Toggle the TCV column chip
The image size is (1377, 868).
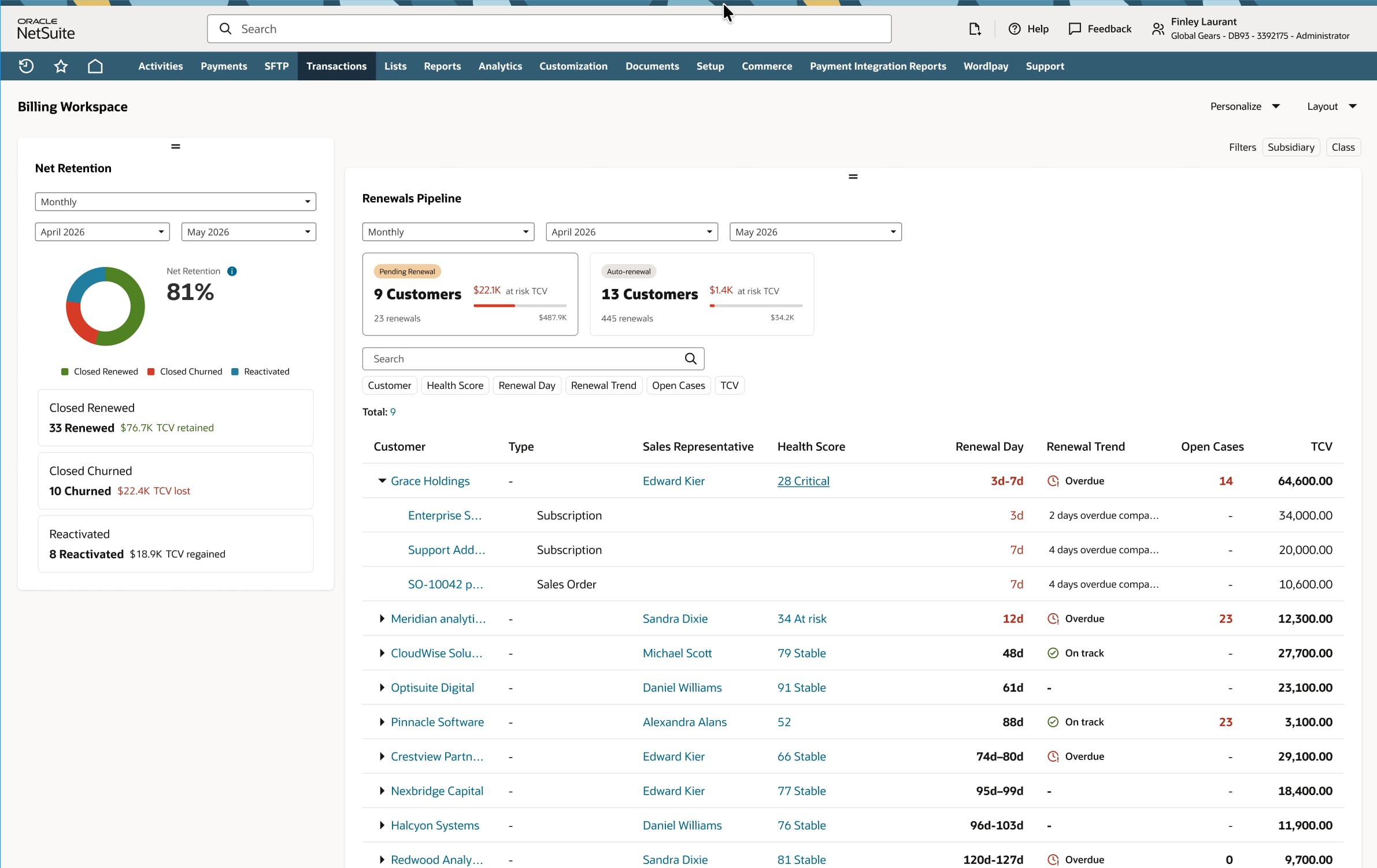pyautogui.click(x=730, y=385)
